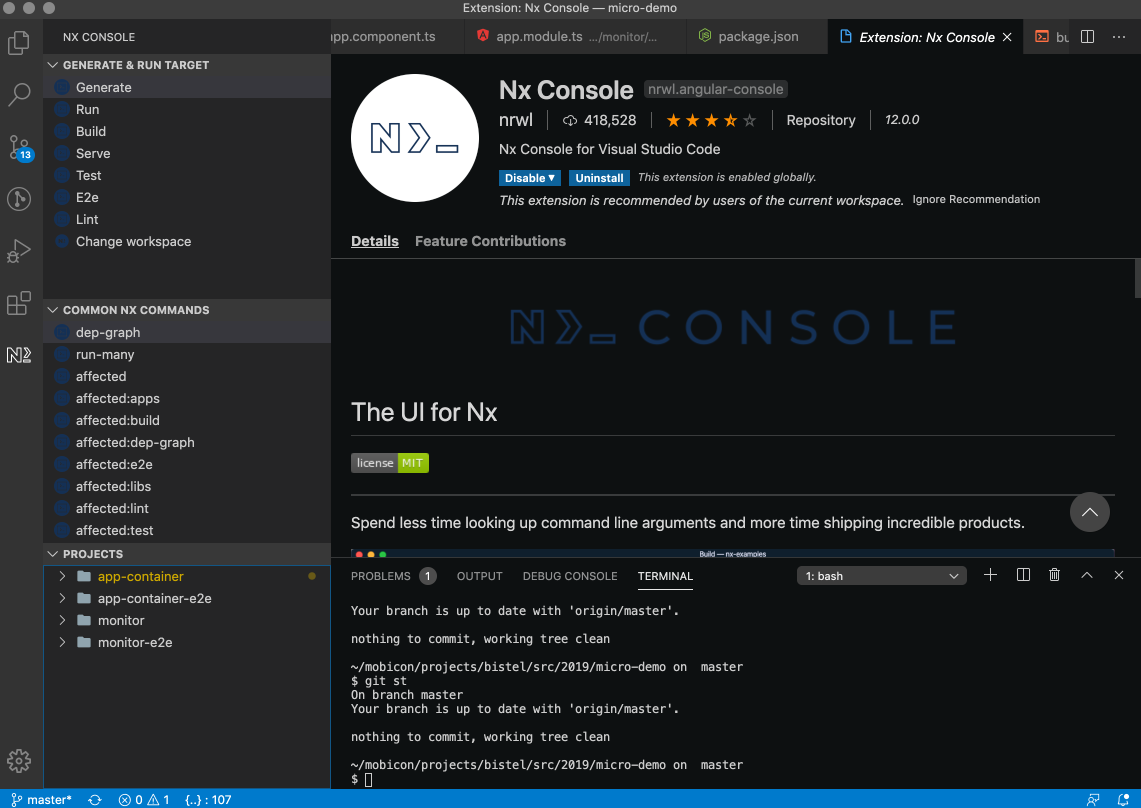Click the extension page vertical scrollbar
This screenshot has width=1141, height=808.
[1137, 278]
